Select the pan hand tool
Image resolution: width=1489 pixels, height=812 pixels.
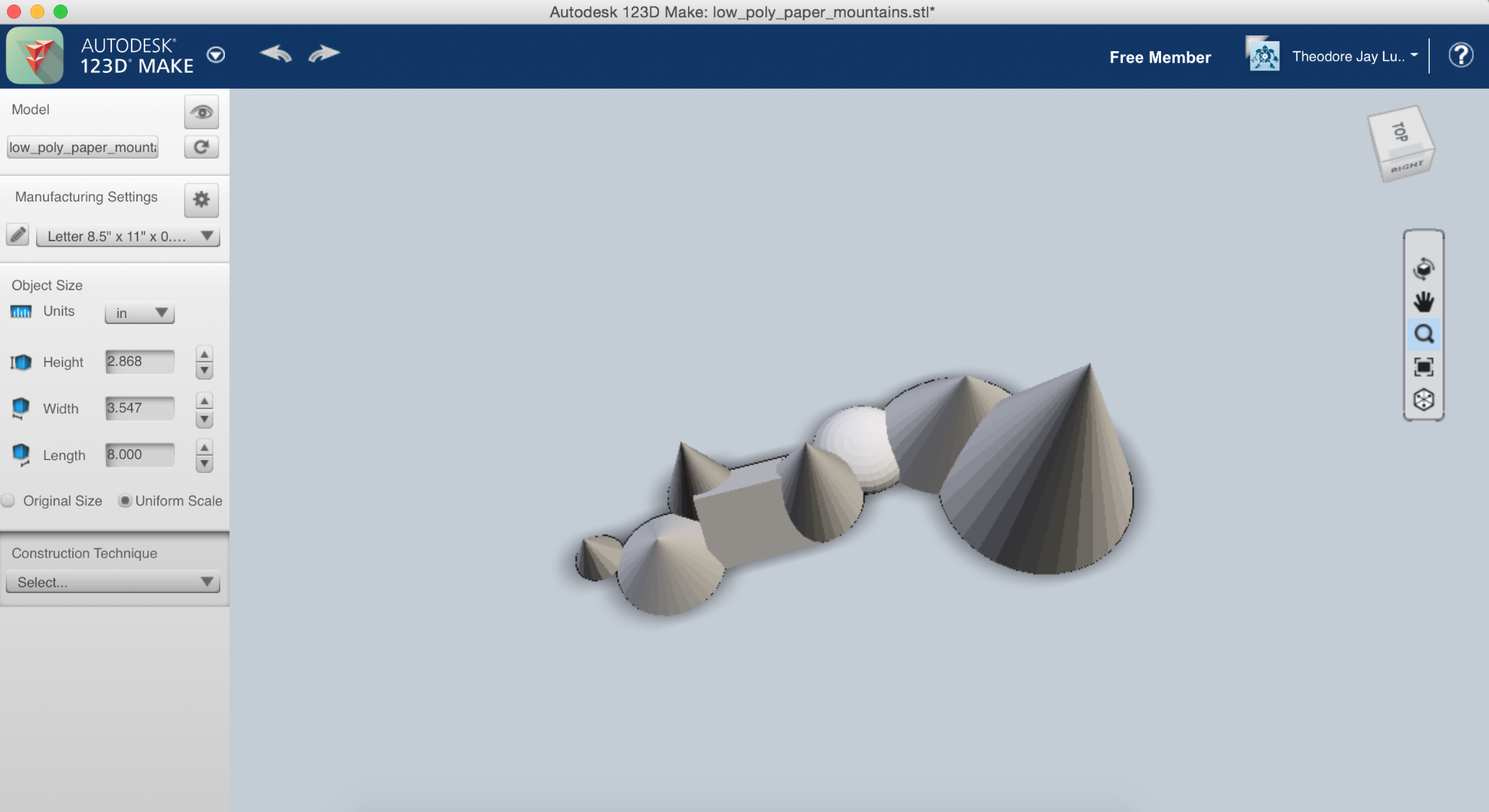pyautogui.click(x=1423, y=301)
